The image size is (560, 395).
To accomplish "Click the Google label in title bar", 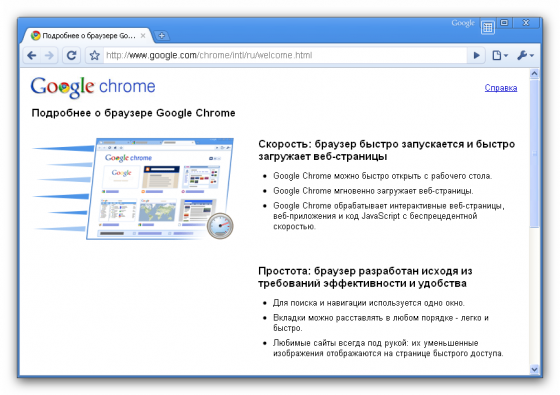I will (463, 23).
